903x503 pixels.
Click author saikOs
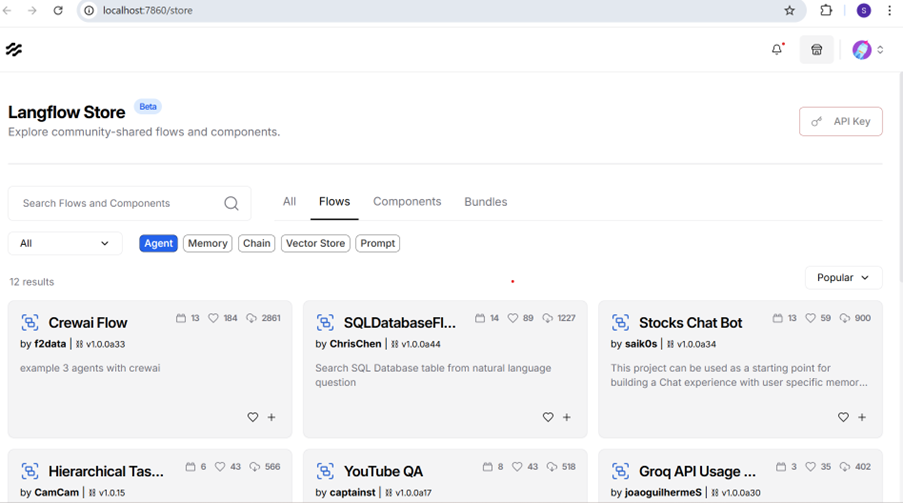pos(641,344)
